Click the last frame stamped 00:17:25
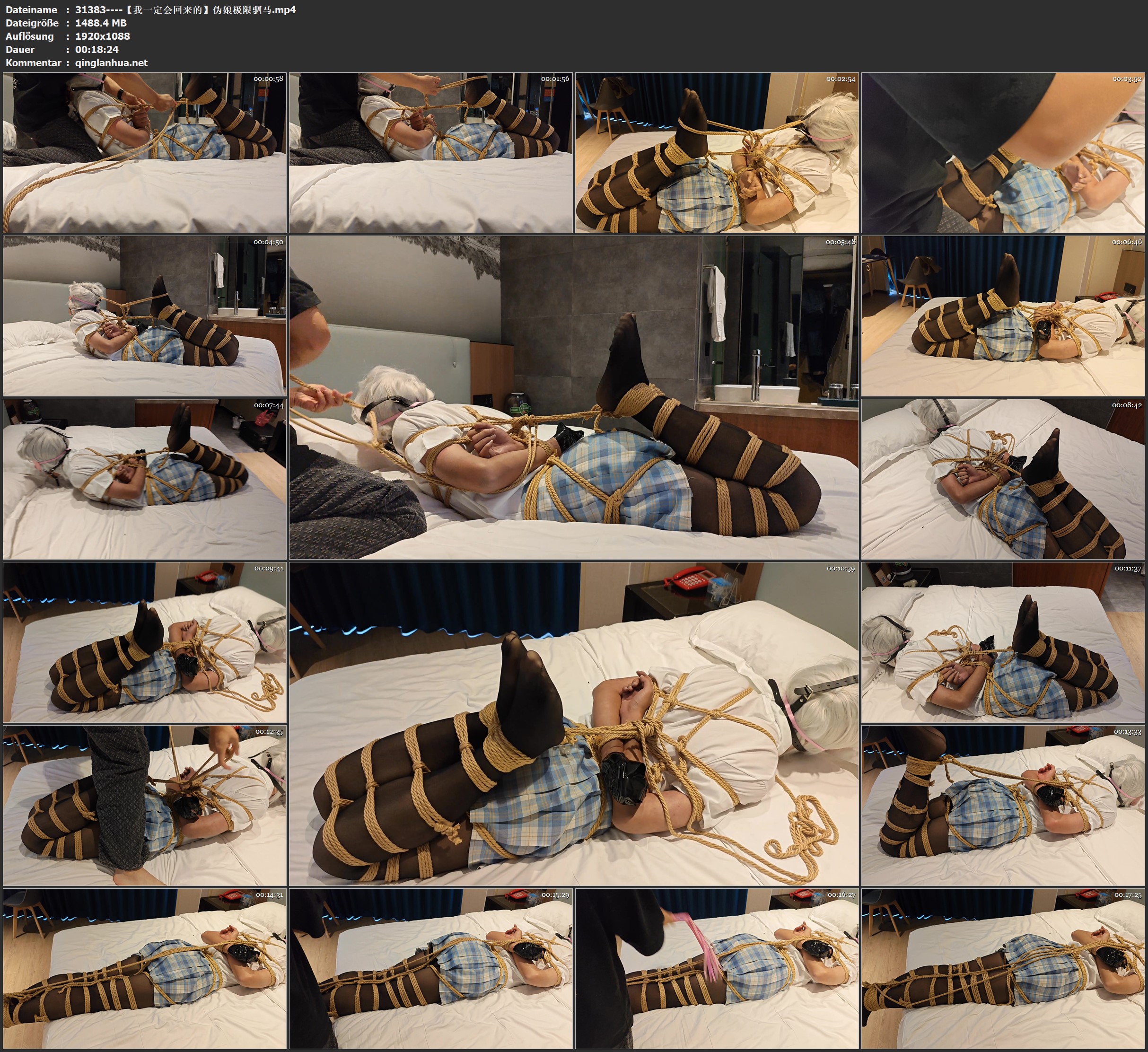 tap(1003, 969)
